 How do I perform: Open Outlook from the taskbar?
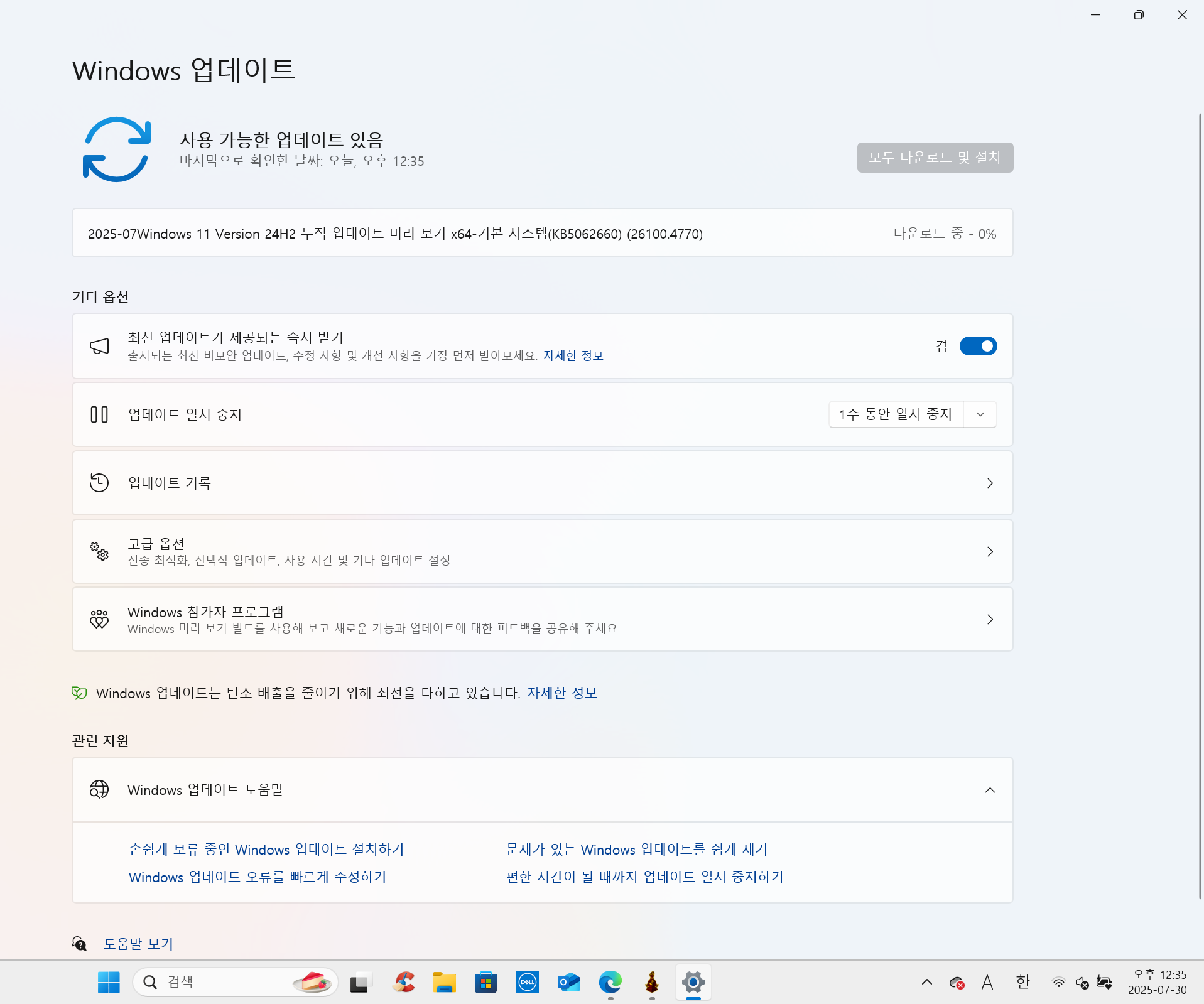[x=569, y=983]
